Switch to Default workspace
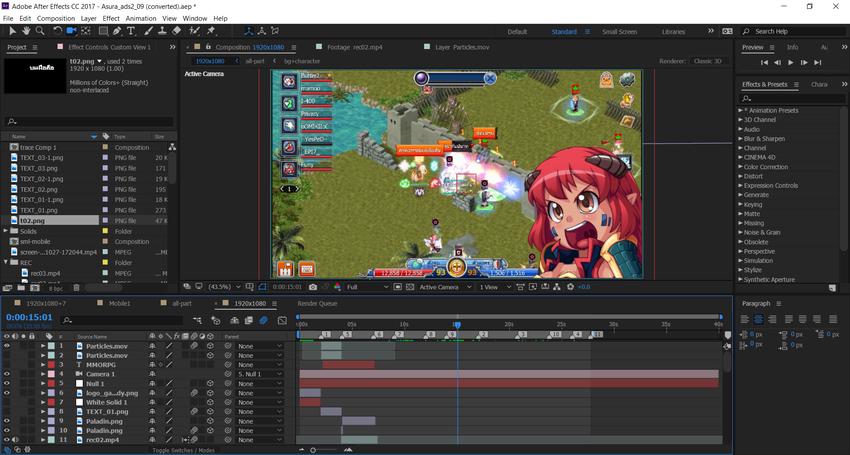 coord(517,31)
